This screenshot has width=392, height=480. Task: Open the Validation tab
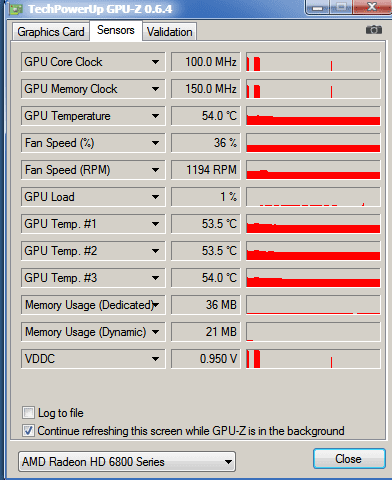[x=170, y=32]
